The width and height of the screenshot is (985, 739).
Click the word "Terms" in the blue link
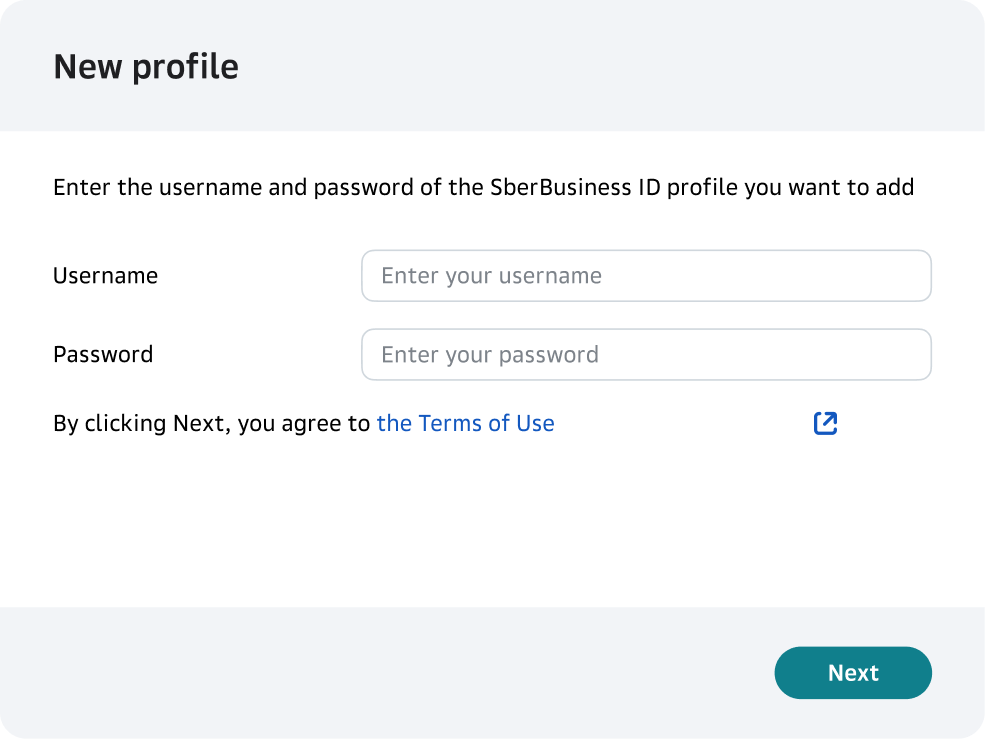(450, 423)
